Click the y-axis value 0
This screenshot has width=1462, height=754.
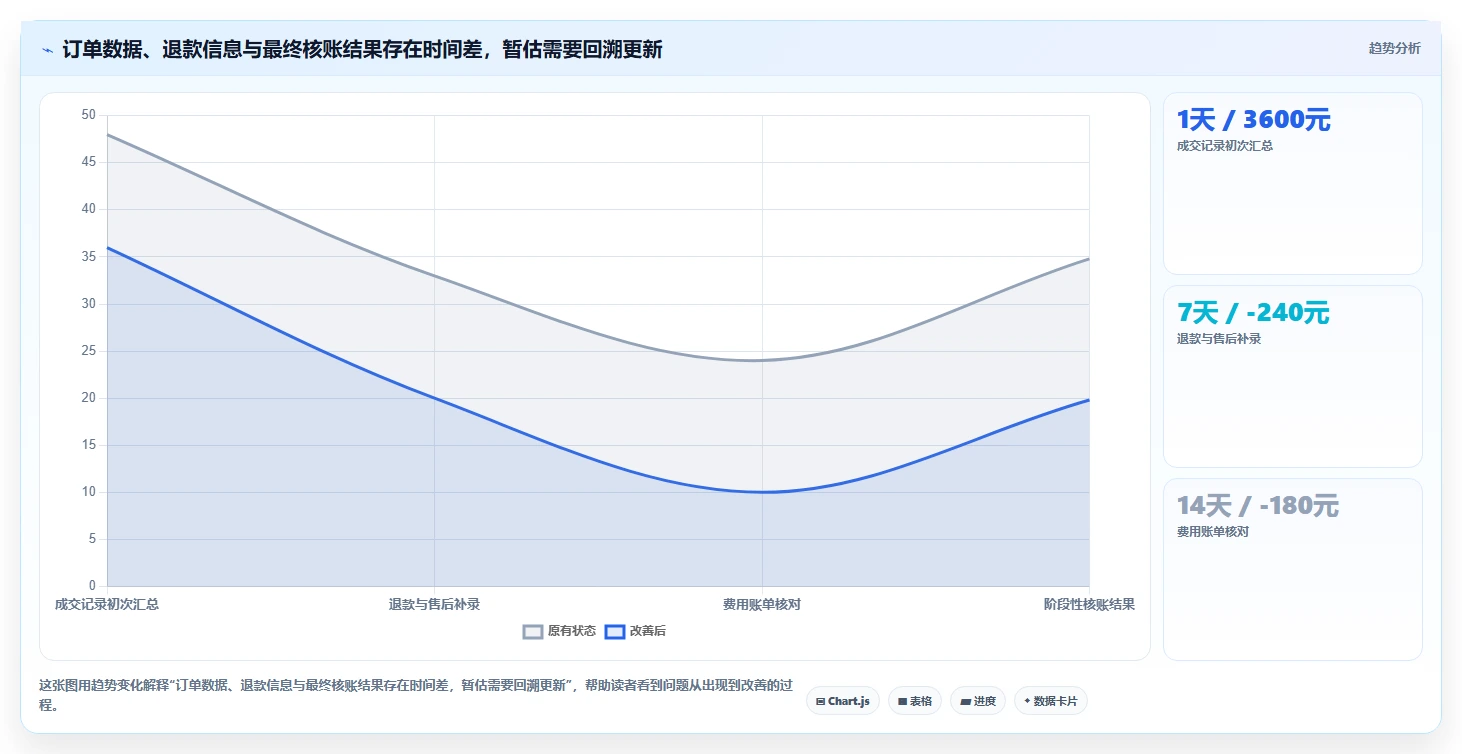[92, 585]
